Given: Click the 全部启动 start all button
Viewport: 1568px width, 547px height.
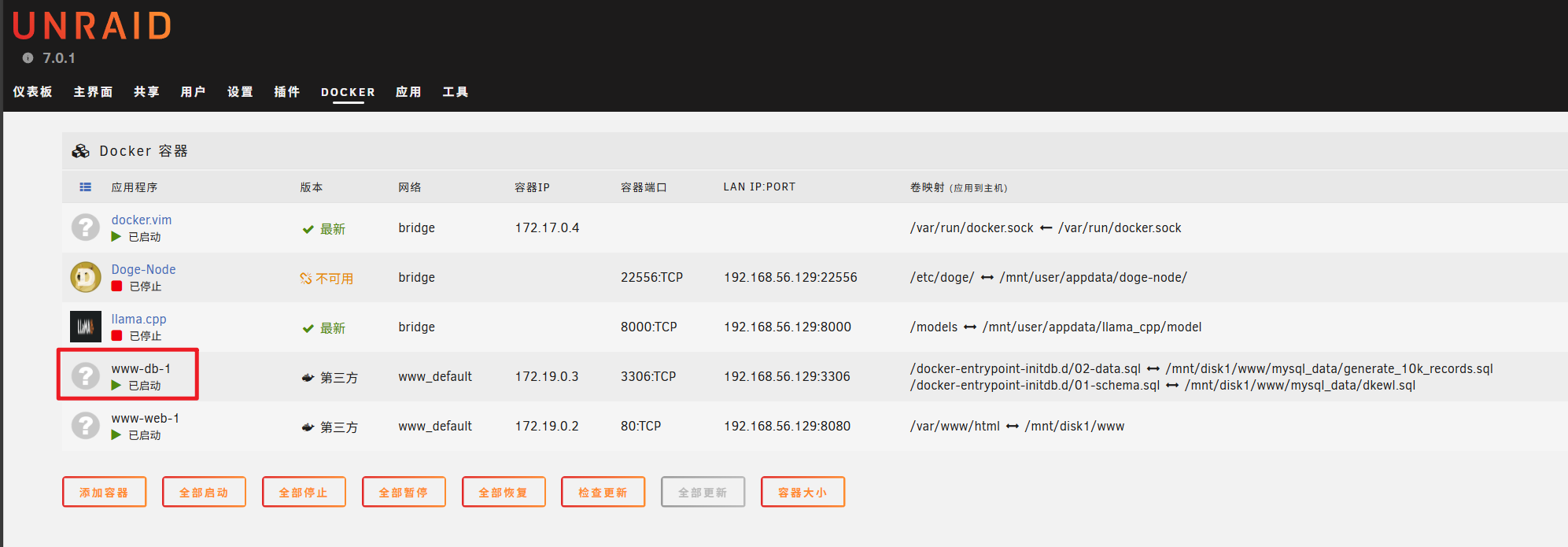Looking at the screenshot, I should (204, 492).
